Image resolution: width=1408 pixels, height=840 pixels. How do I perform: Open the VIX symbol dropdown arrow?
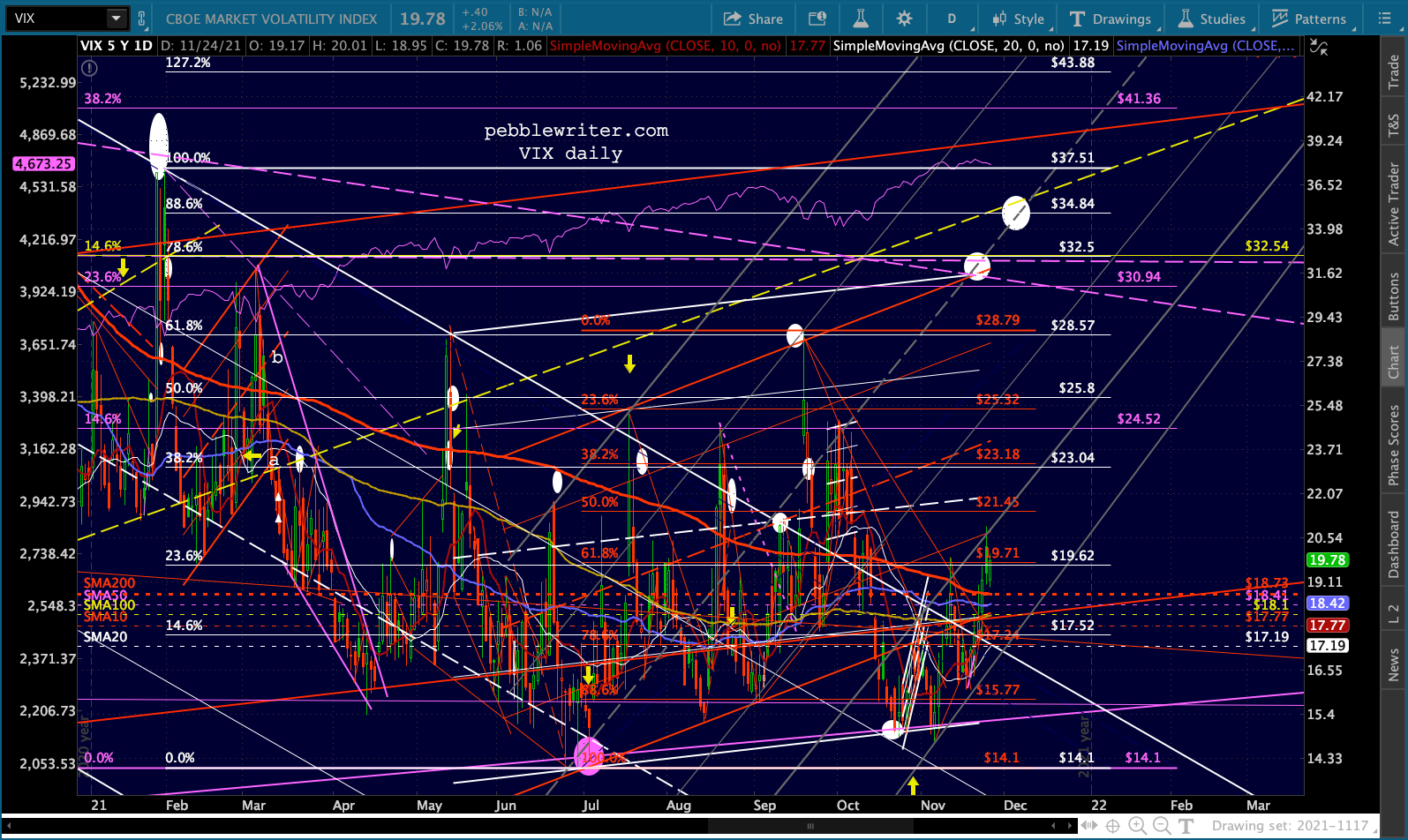[x=117, y=19]
